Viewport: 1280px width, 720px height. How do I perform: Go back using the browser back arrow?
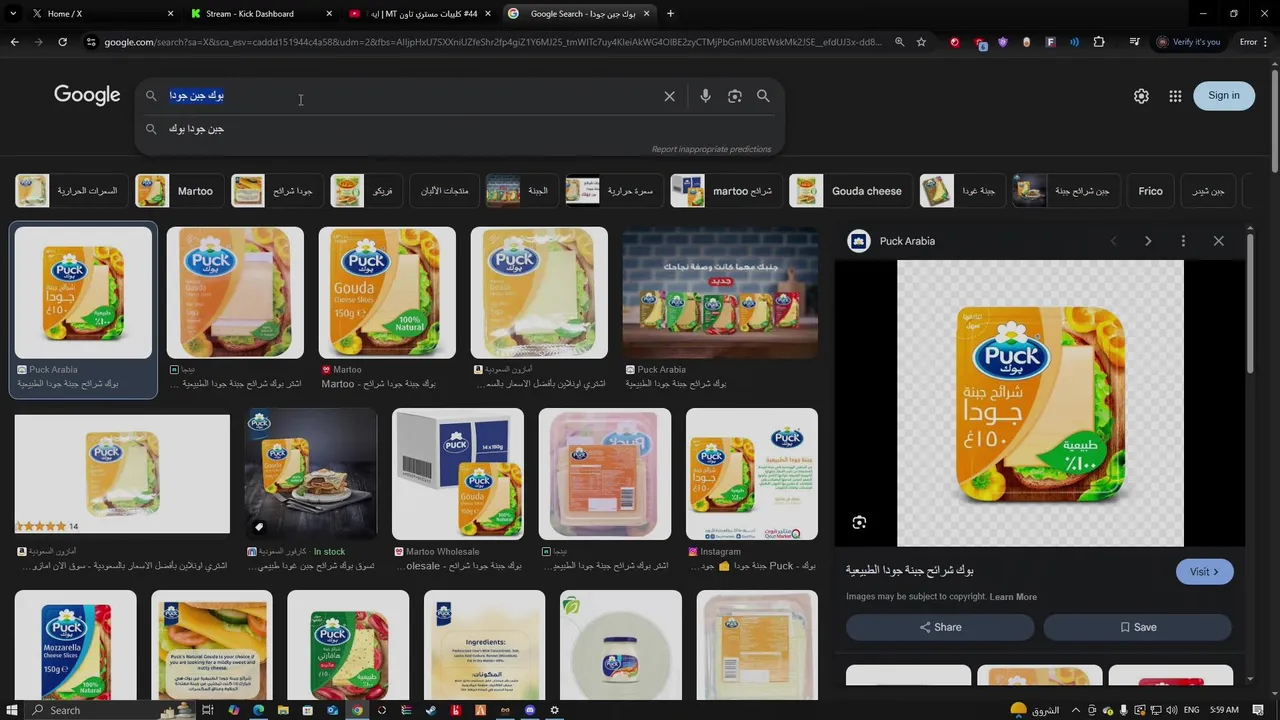14,42
